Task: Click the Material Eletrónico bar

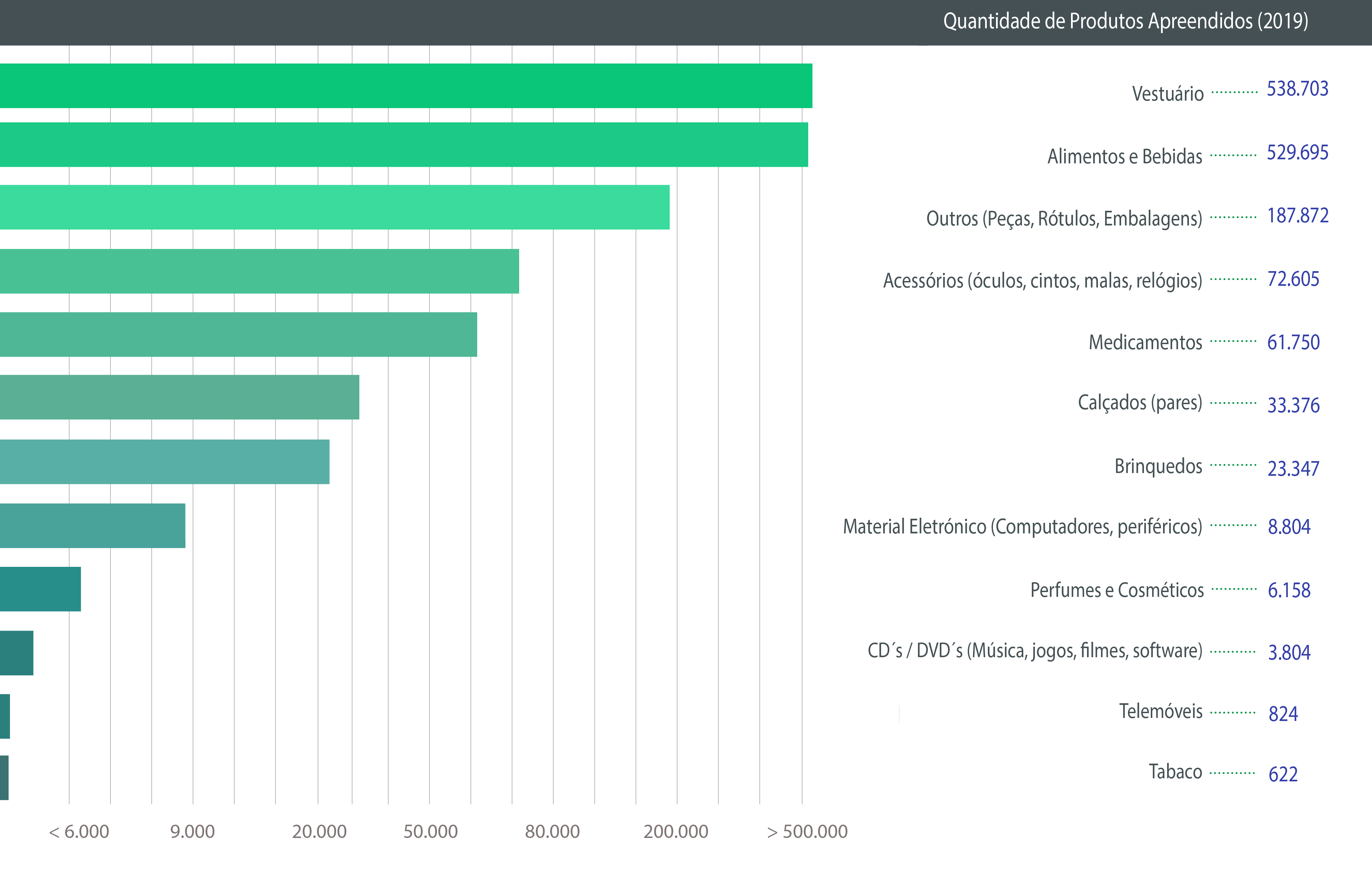Action: click(92, 526)
